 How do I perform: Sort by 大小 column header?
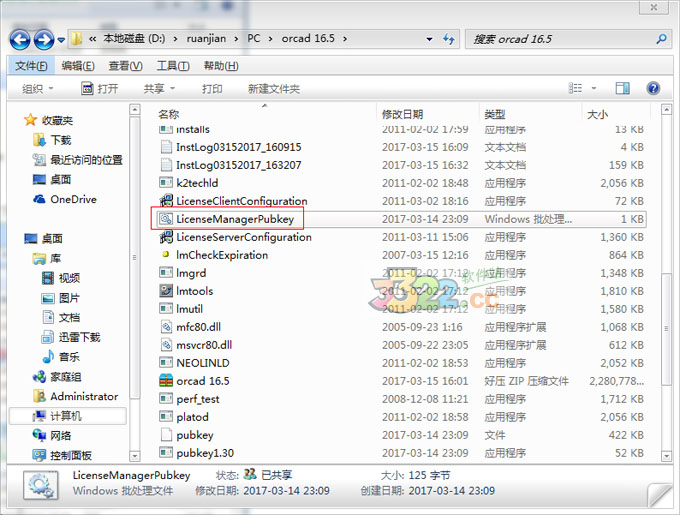click(597, 114)
